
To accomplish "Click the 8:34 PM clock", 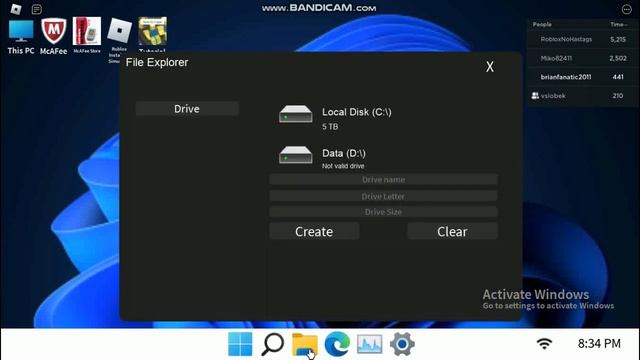I will (599, 344).
